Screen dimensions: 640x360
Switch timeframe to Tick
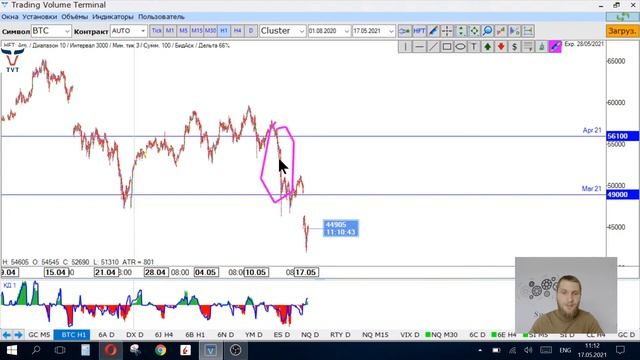click(x=156, y=31)
